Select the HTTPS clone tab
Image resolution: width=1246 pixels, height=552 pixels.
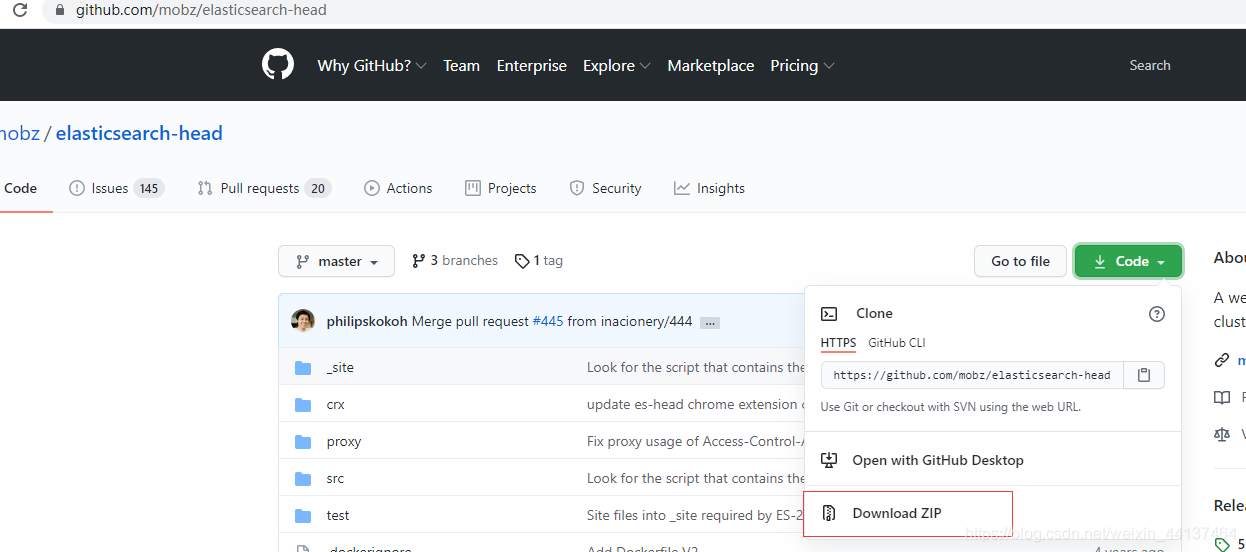[x=838, y=343]
